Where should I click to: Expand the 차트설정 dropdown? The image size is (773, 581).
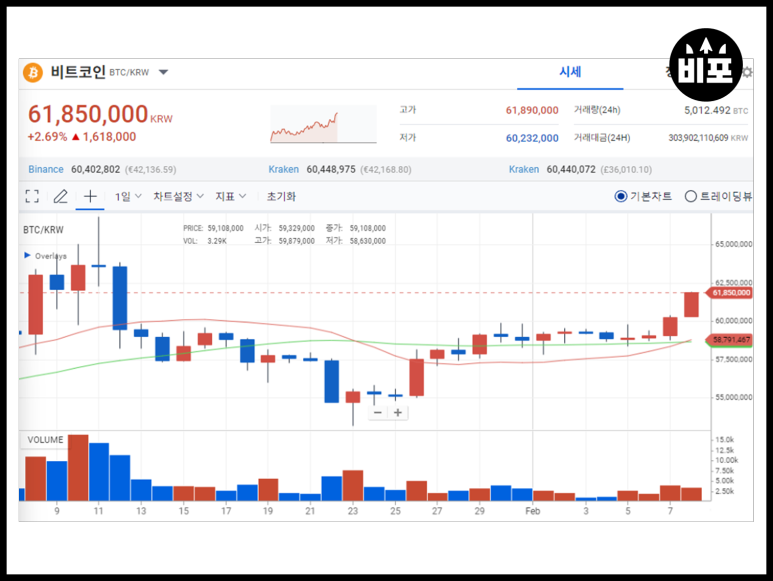tap(178, 197)
